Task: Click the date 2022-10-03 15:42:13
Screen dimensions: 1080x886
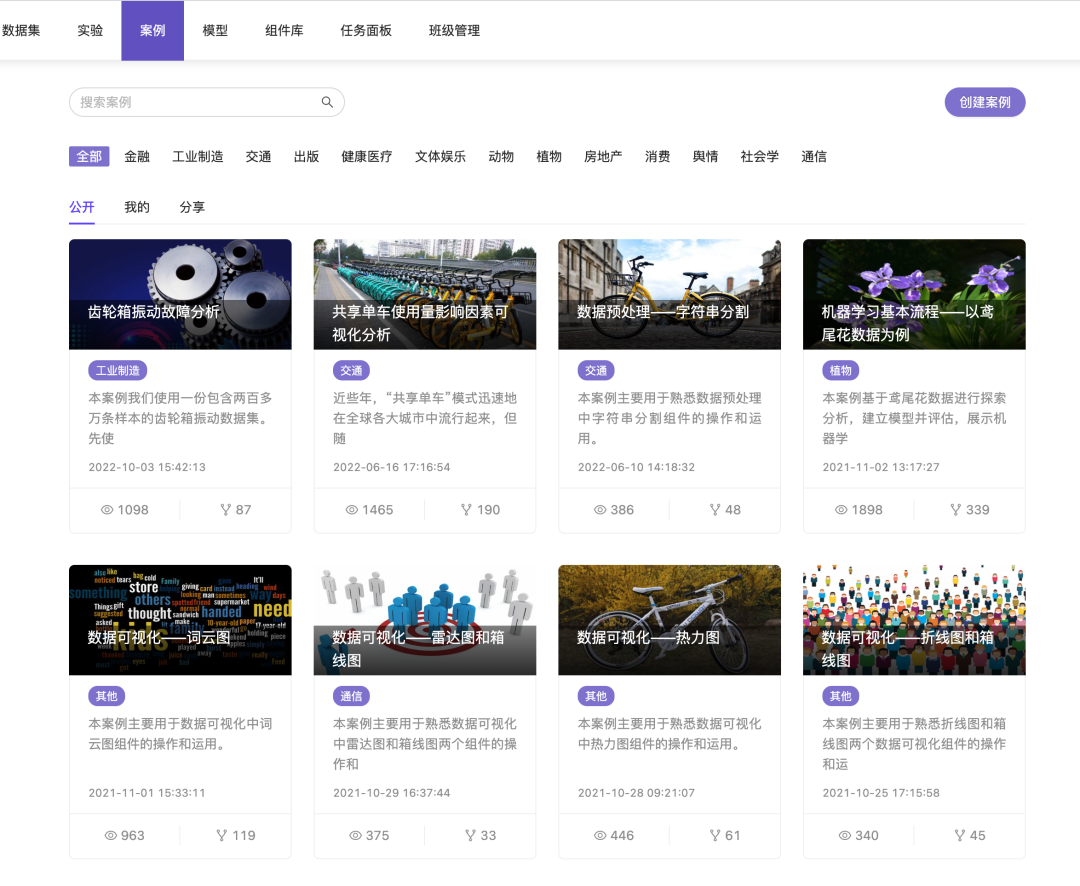Action: (147, 467)
